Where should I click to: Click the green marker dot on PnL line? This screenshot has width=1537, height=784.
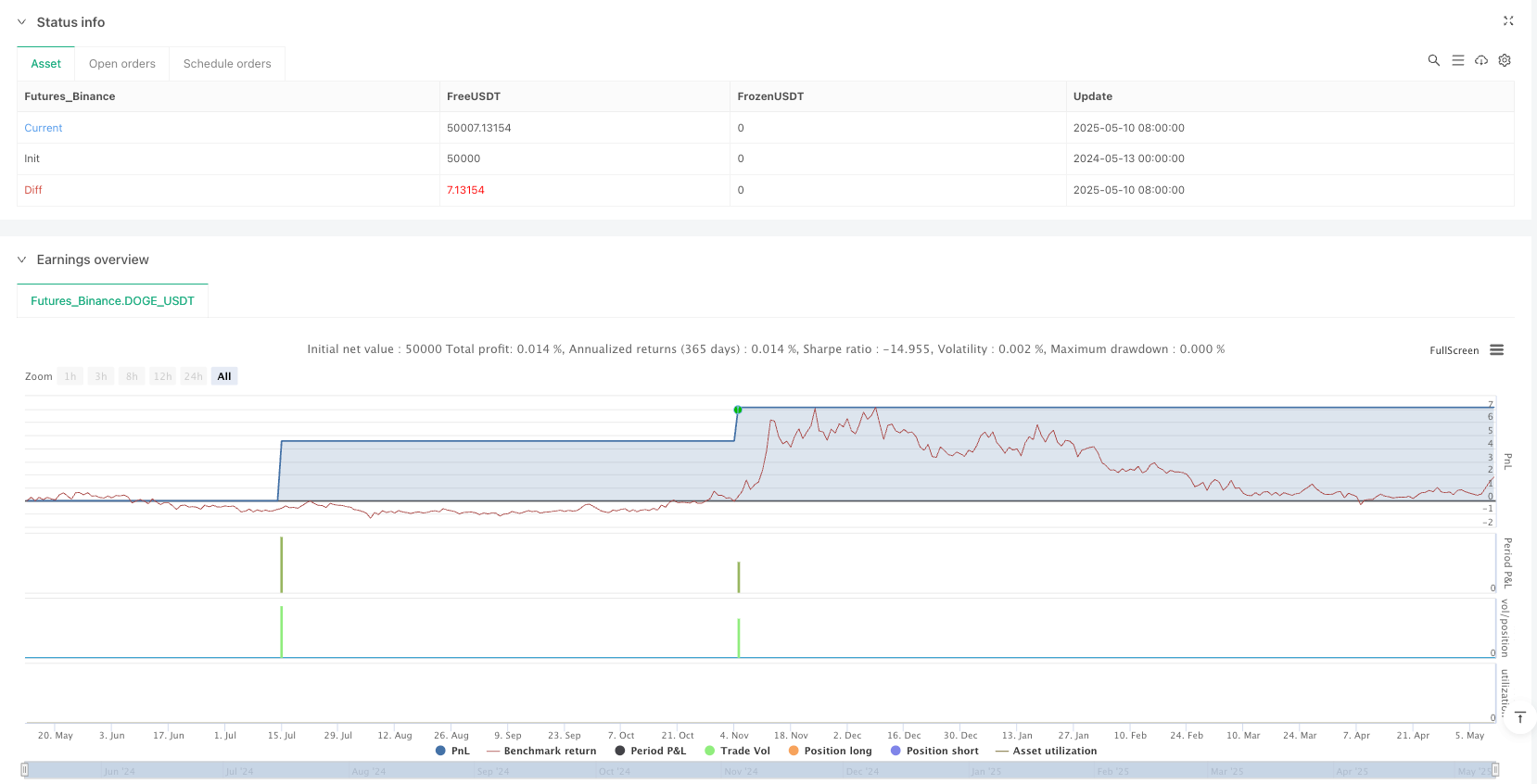738,410
